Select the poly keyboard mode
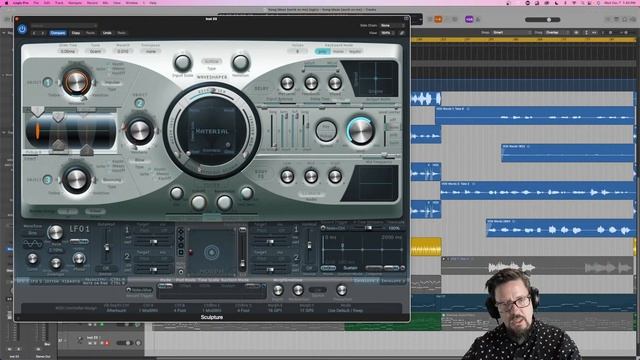 tap(322, 51)
